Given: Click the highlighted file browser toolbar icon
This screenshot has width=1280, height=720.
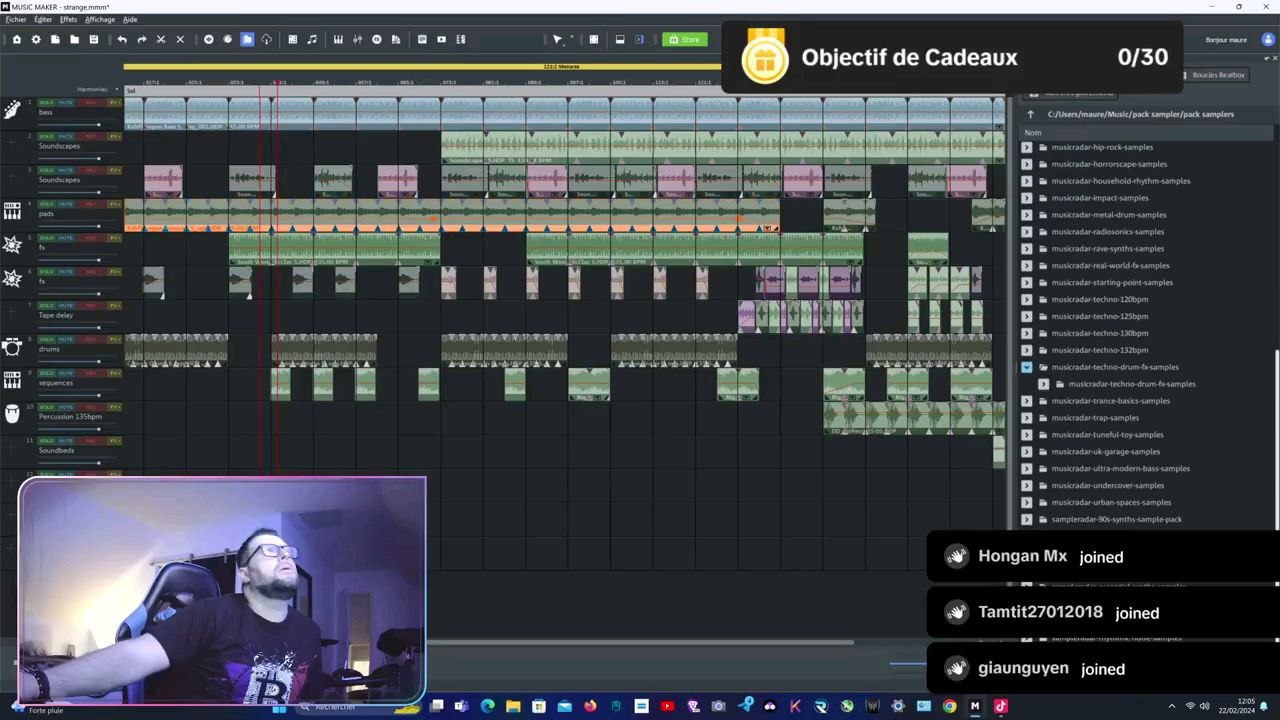Looking at the screenshot, I should (247, 39).
